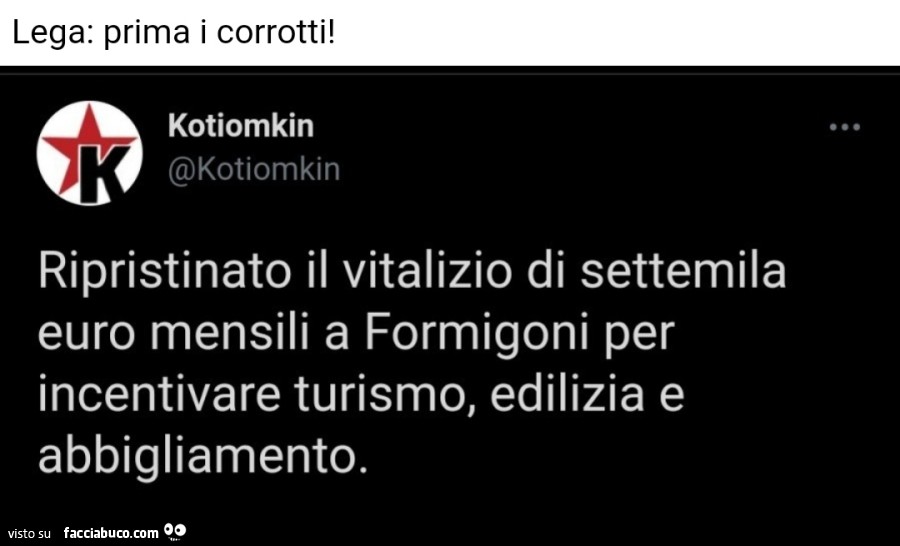Visit the facciabuco.com watermark link
The image size is (900, 546).
(111, 533)
